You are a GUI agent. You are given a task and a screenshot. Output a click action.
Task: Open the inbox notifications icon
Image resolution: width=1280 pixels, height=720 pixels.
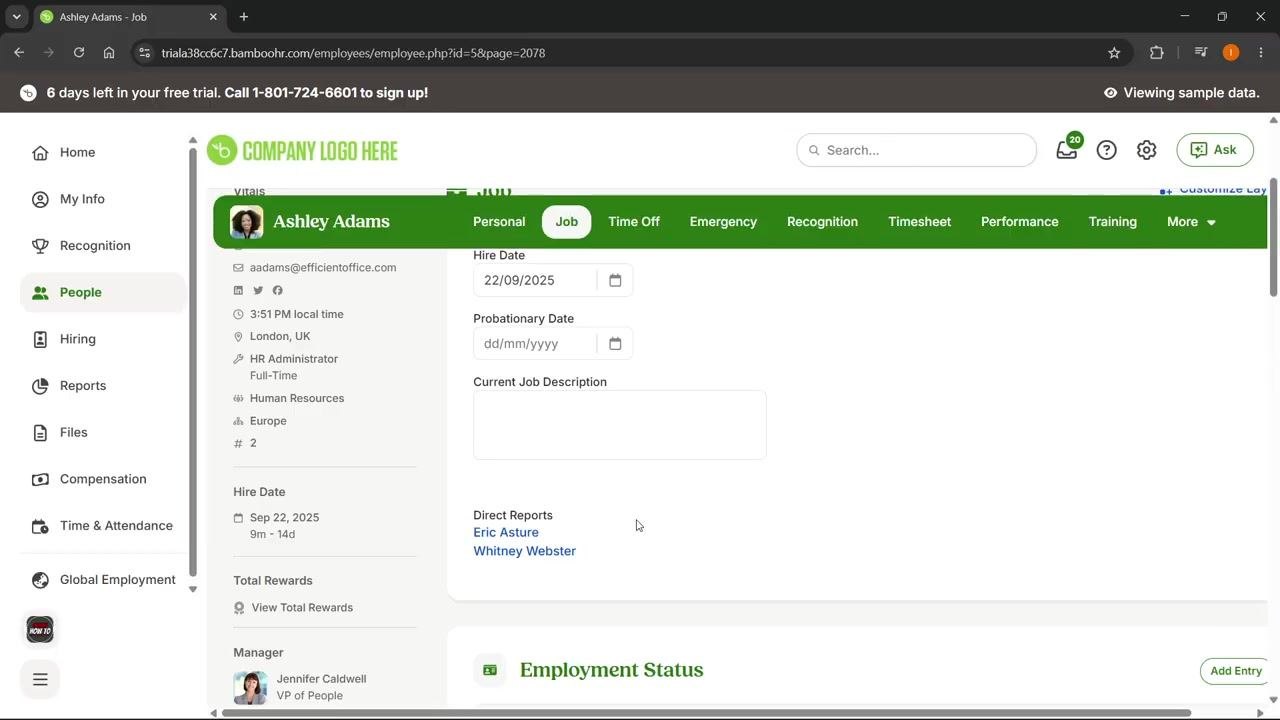pos(1067,150)
